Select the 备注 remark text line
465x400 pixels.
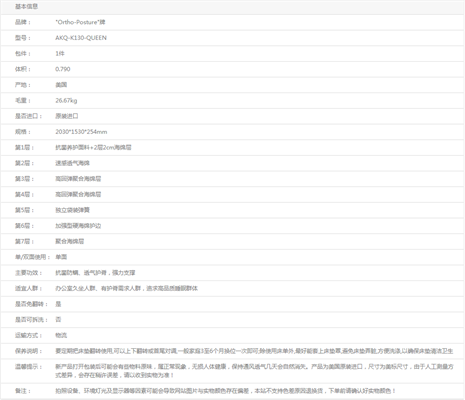[226, 391]
